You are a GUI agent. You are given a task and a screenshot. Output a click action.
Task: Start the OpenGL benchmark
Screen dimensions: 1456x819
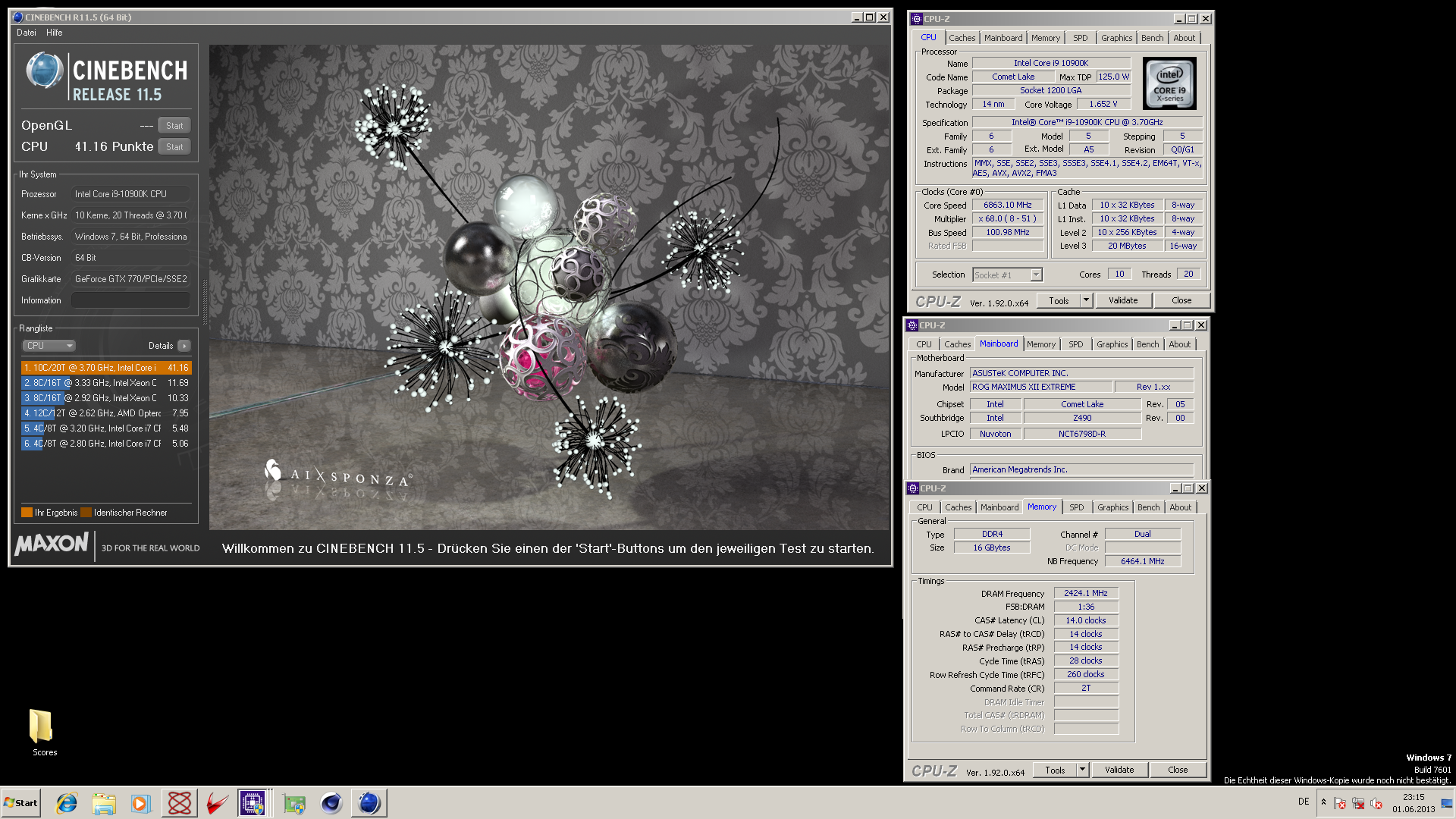coord(174,126)
